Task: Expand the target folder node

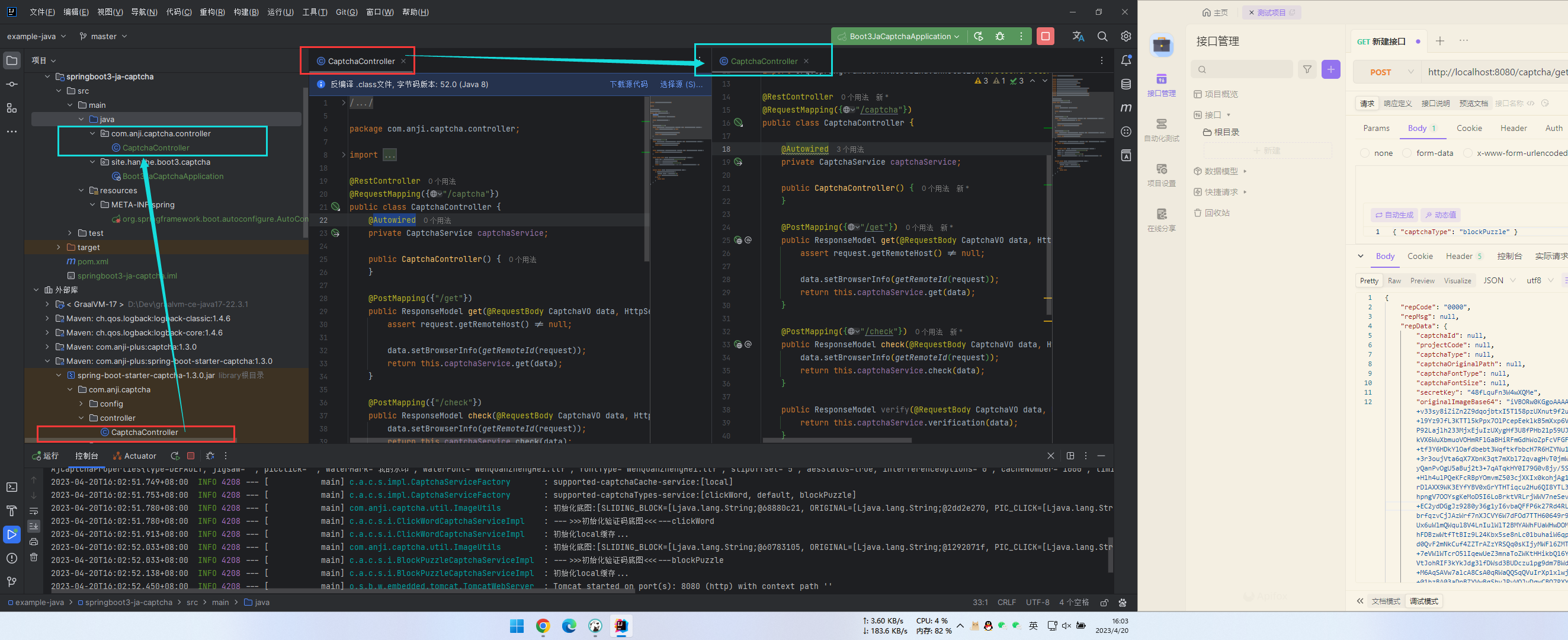Action: pyautogui.click(x=59, y=247)
